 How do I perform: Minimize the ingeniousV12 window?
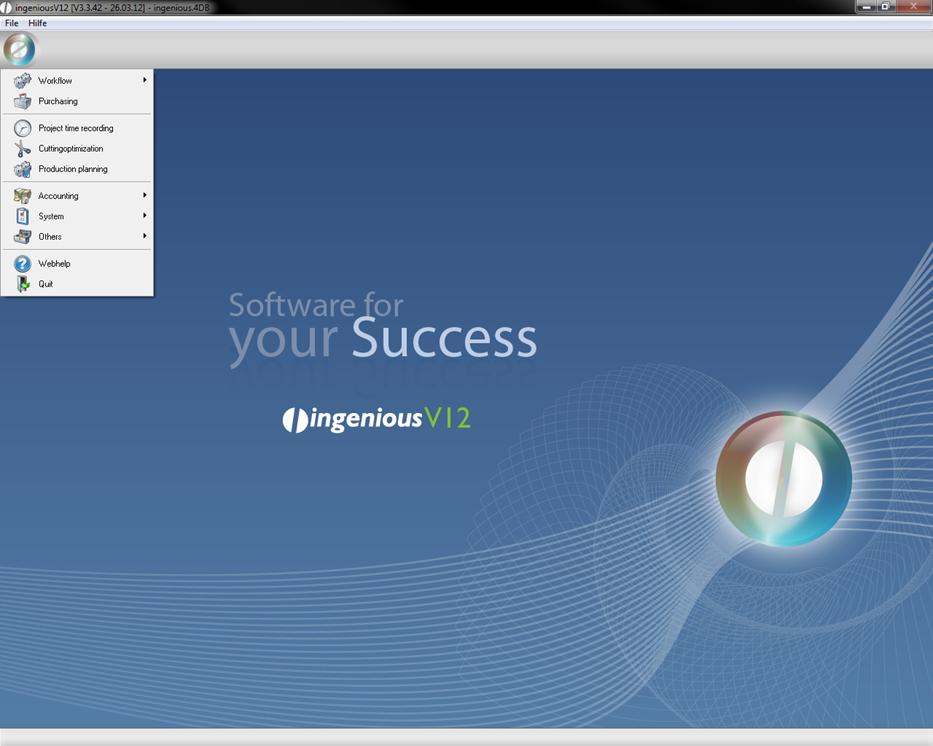[866, 7]
